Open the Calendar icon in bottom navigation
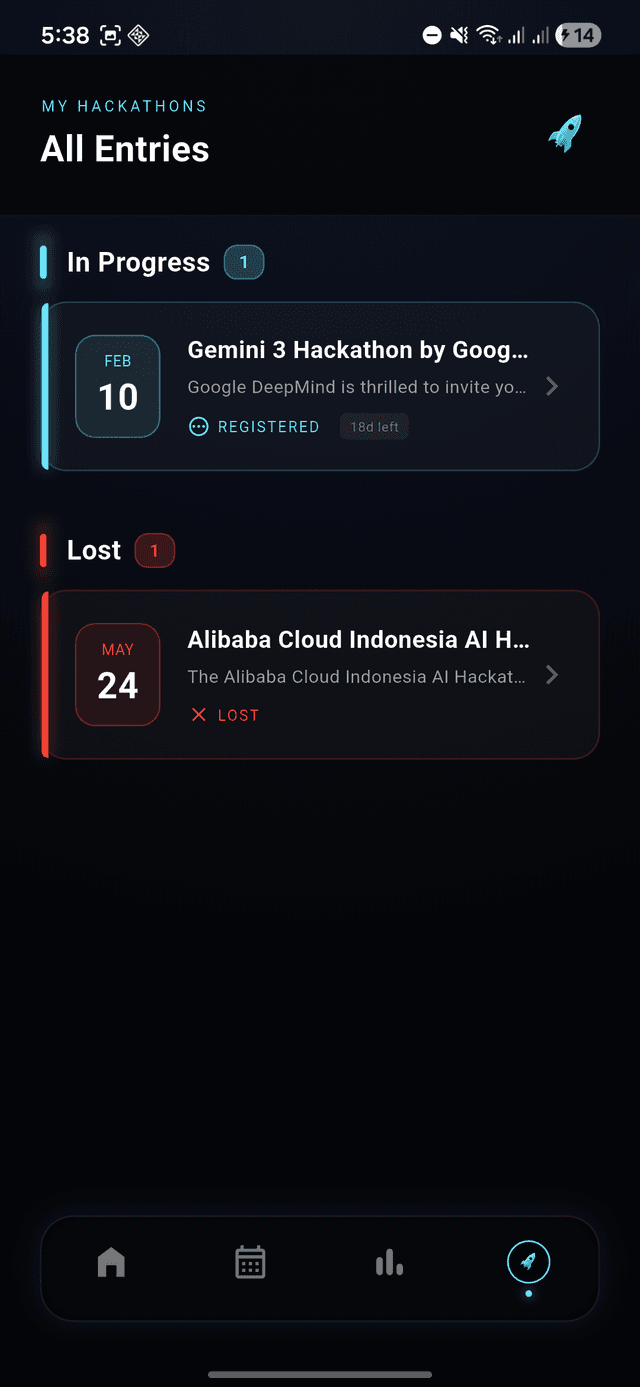 (250, 1262)
